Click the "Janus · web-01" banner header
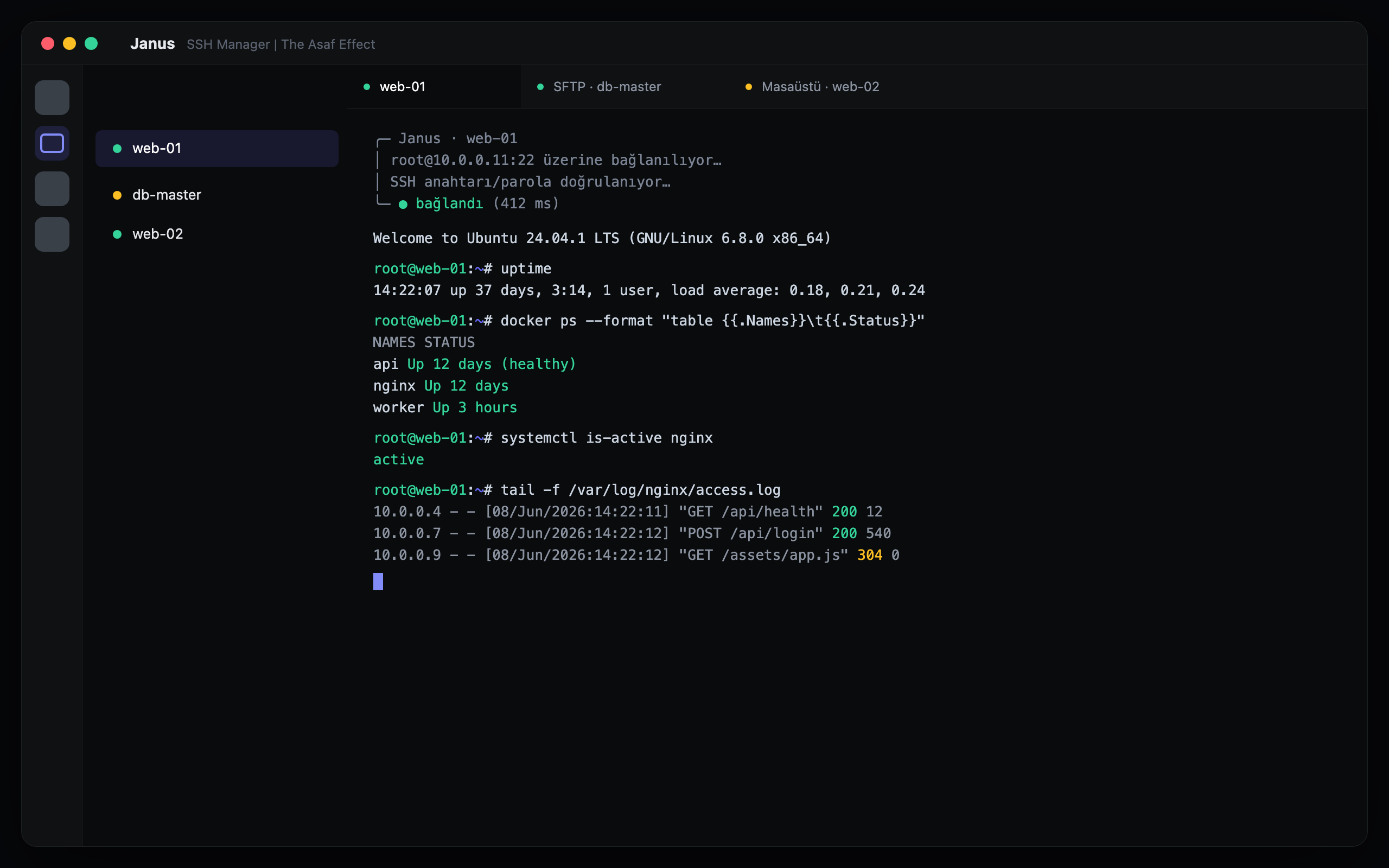This screenshot has height=868, width=1389. pyautogui.click(x=458, y=138)
